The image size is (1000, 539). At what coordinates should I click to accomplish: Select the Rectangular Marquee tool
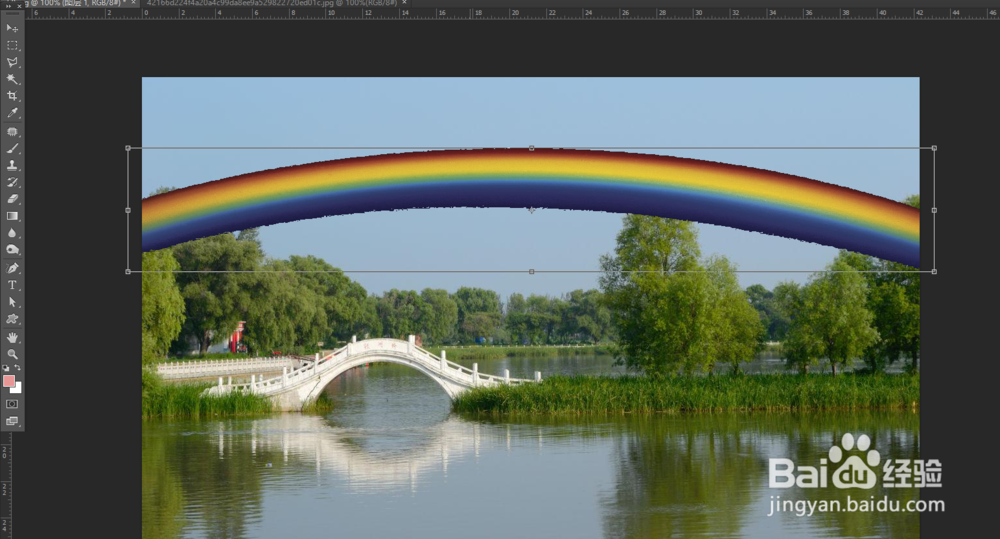click(12, 45)
